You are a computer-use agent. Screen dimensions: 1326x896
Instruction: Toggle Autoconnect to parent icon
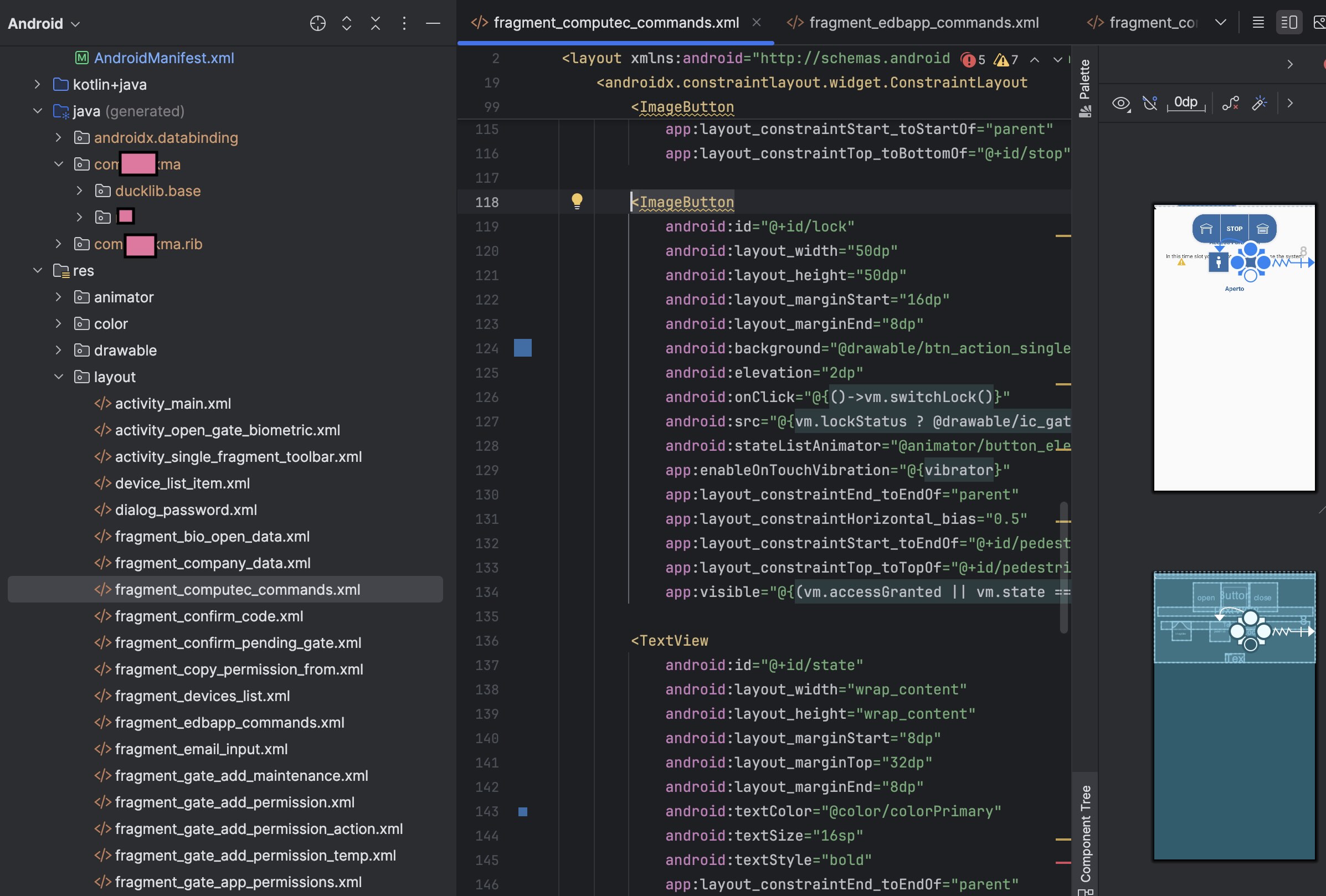click(x=1150, y=103)
